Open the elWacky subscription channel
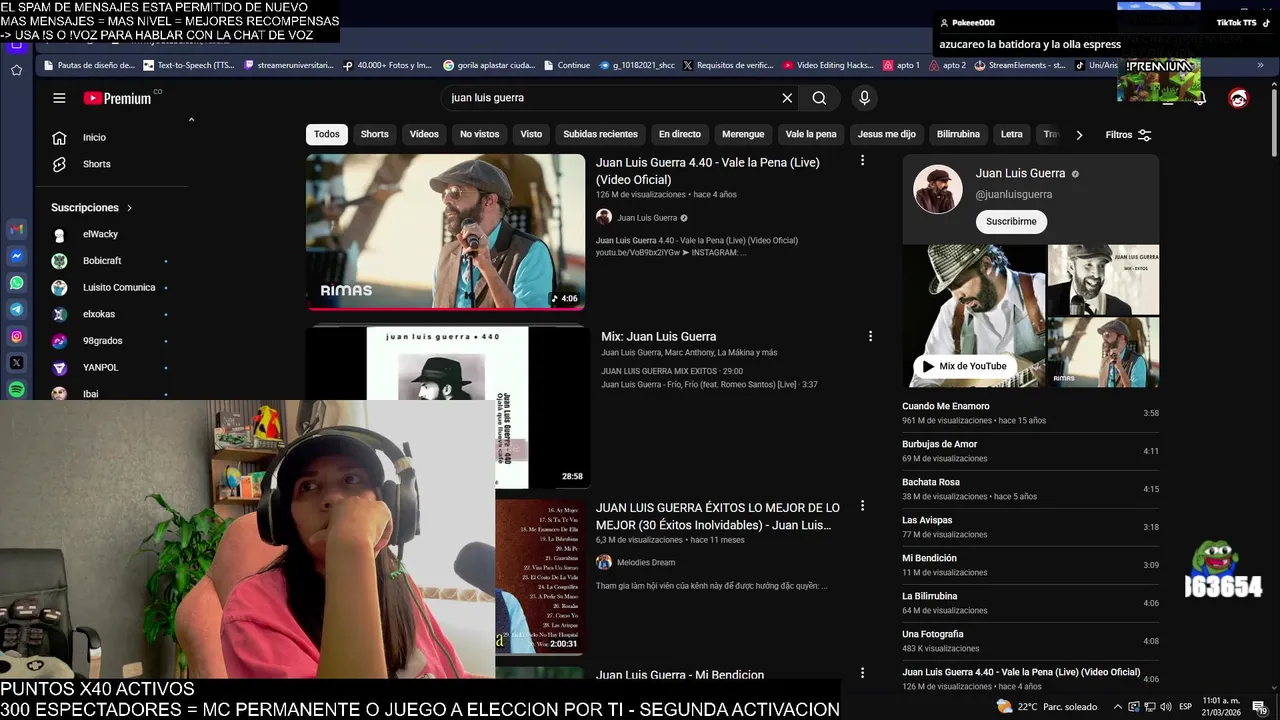This screenshot has width=1280, height=720. point(100,234)
